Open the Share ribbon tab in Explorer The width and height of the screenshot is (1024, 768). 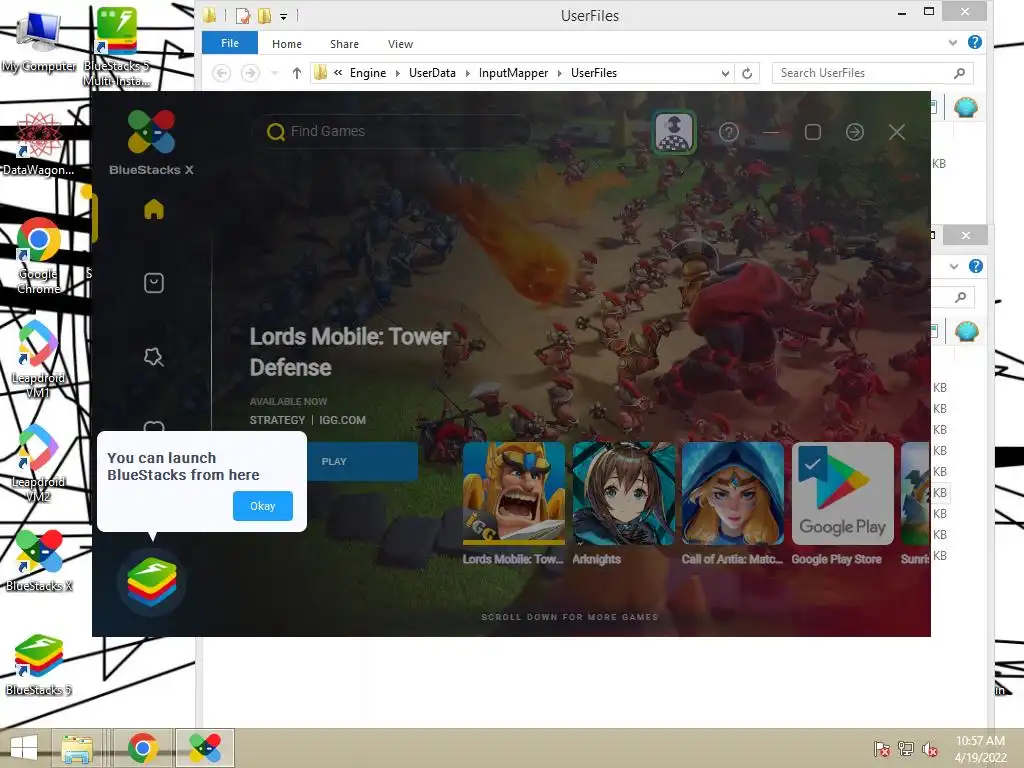click(x=344, y=44)
